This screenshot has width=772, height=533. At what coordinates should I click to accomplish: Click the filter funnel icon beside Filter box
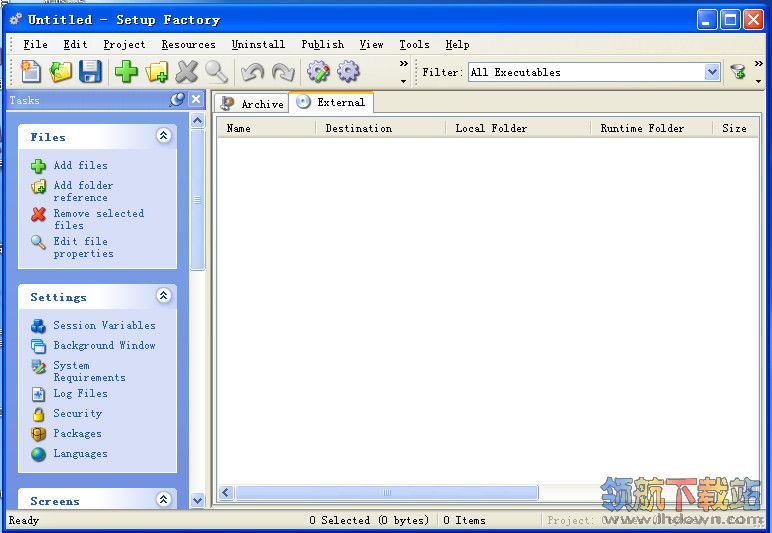click(x=738, y=72)
